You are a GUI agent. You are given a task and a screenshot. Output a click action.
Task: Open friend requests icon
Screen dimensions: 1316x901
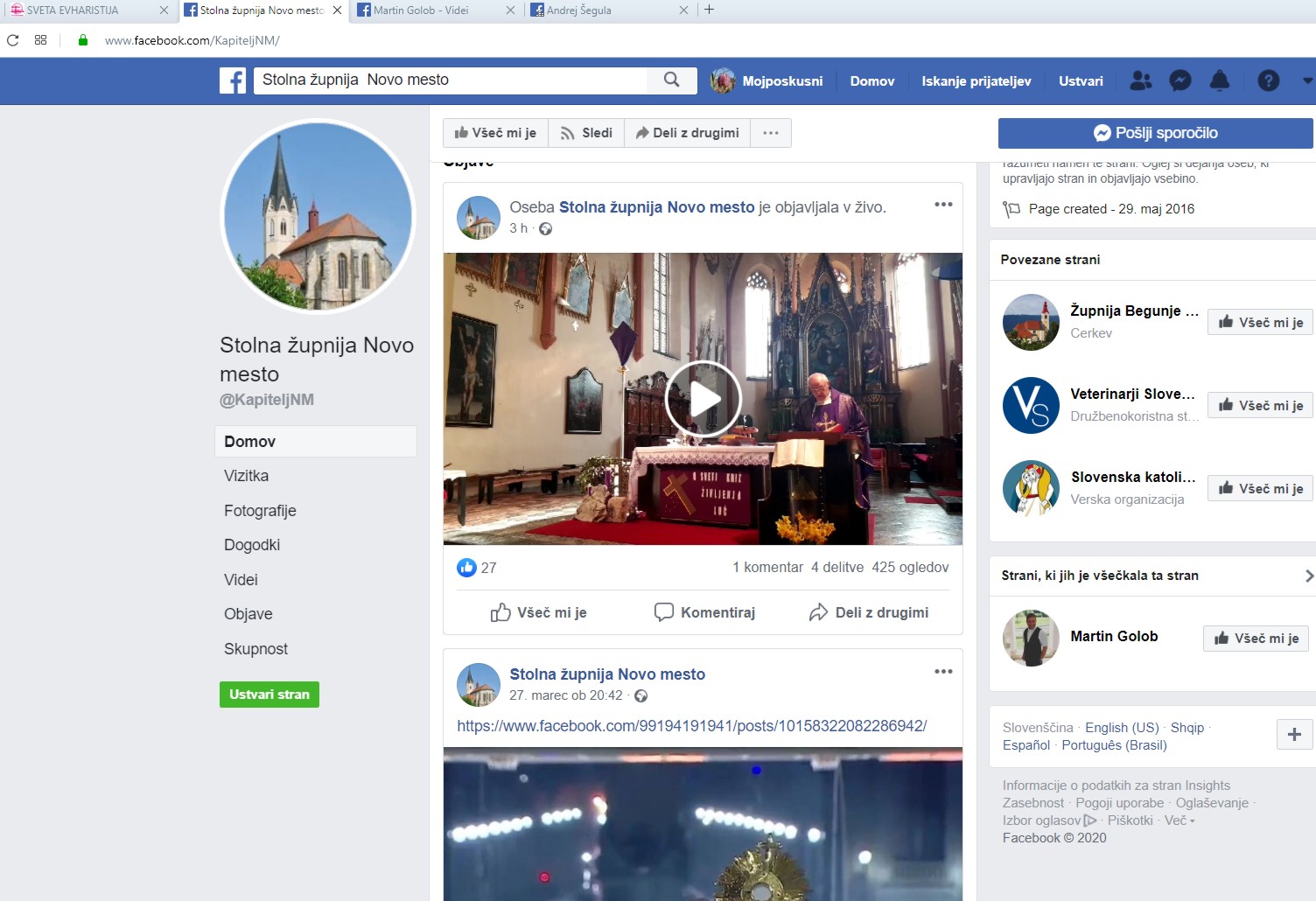[x=1141, y=80]
